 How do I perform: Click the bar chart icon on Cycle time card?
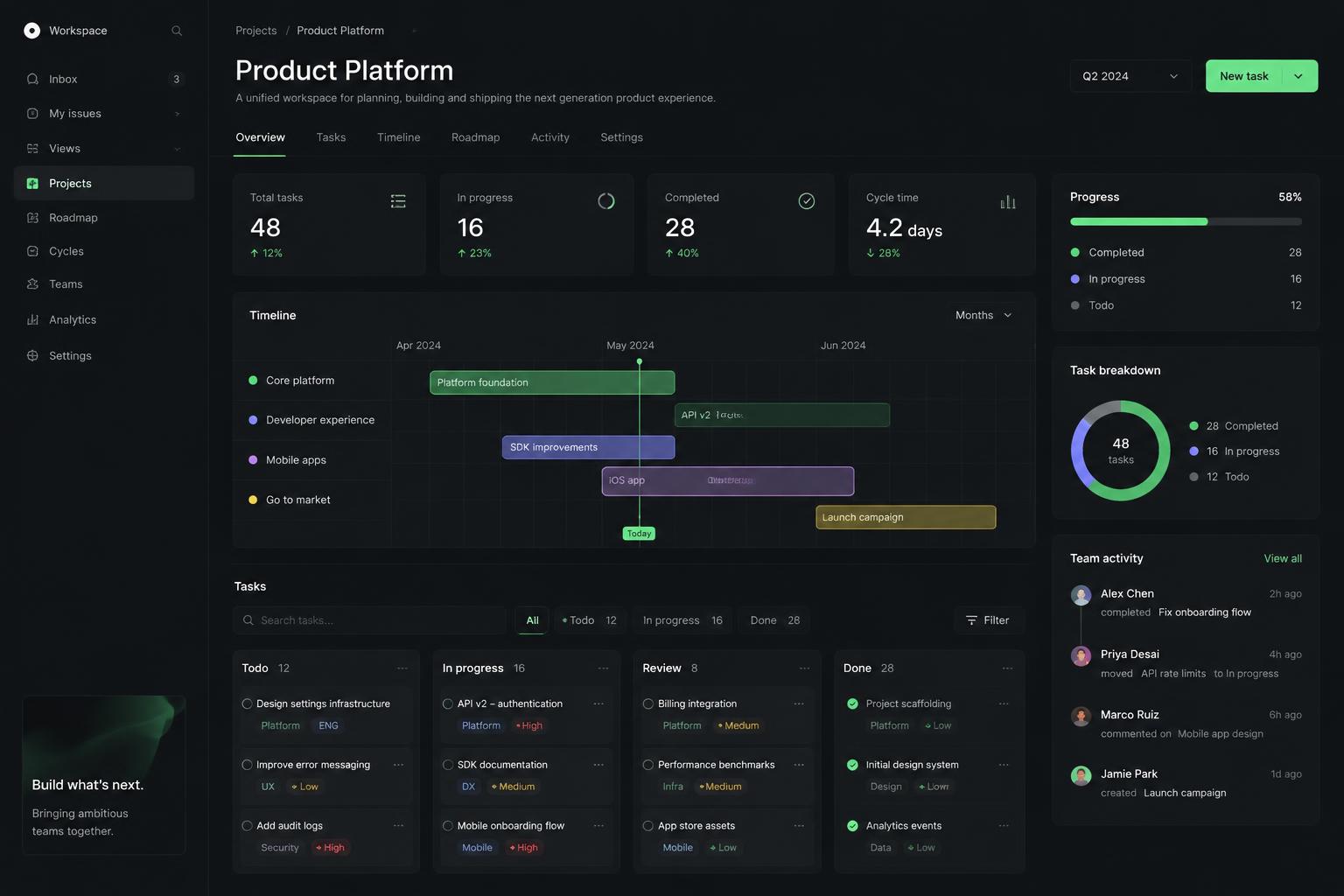[x=1008, y=202]
